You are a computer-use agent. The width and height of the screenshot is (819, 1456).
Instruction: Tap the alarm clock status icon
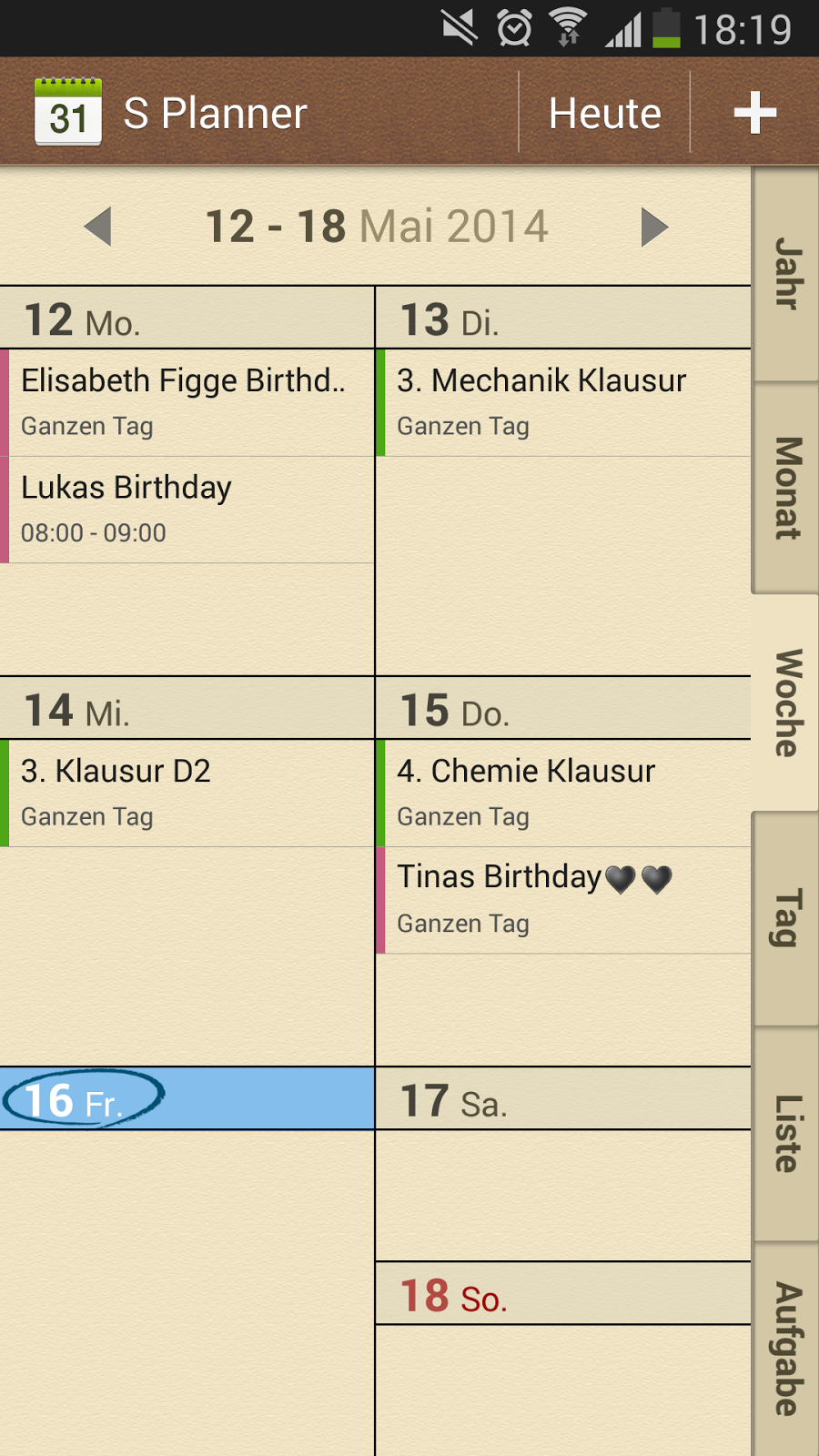coord(514,28)
